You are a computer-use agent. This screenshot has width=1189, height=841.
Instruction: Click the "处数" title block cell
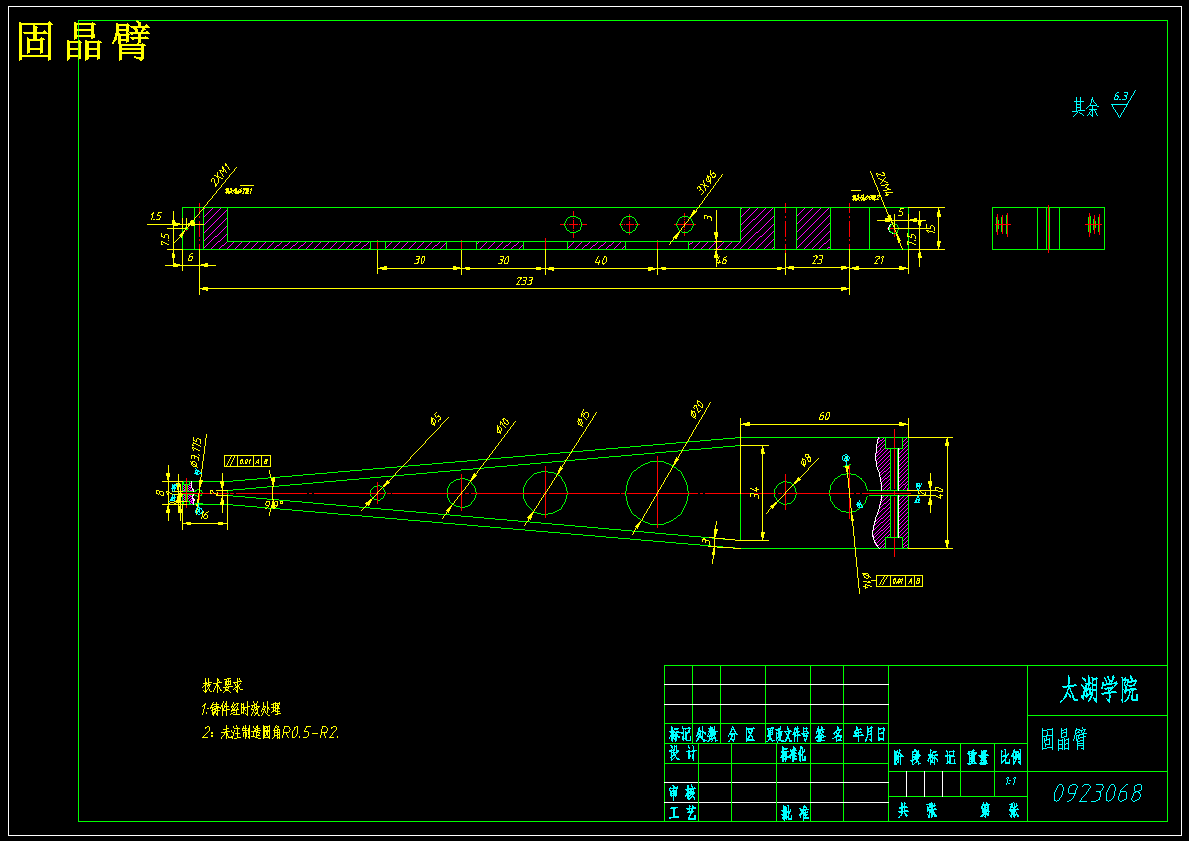tap(707, 734)
